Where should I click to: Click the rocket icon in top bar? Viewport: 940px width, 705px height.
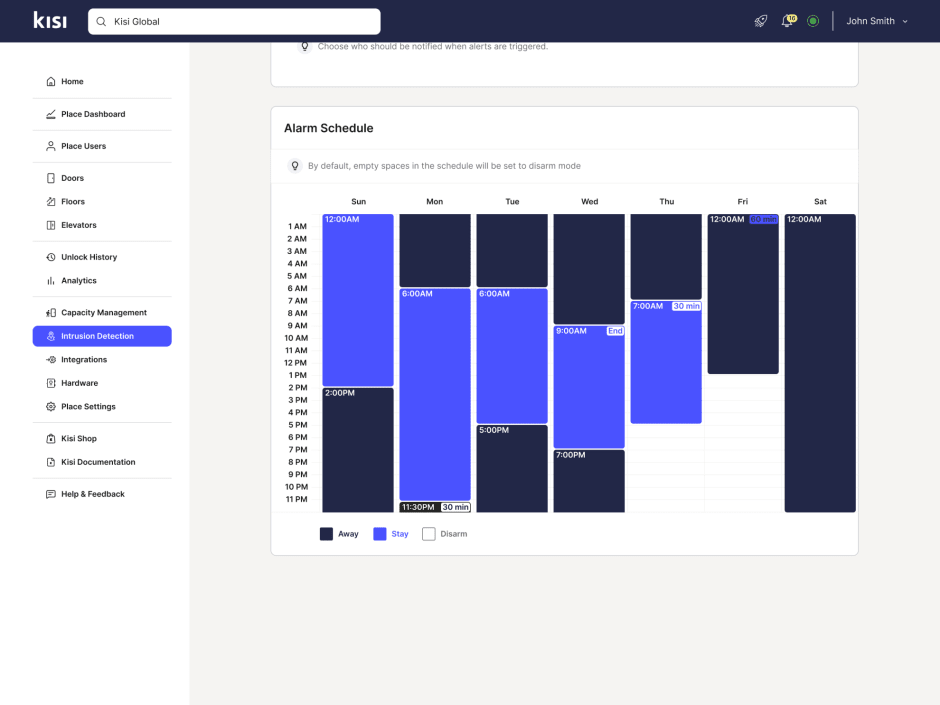pos(760,21)
